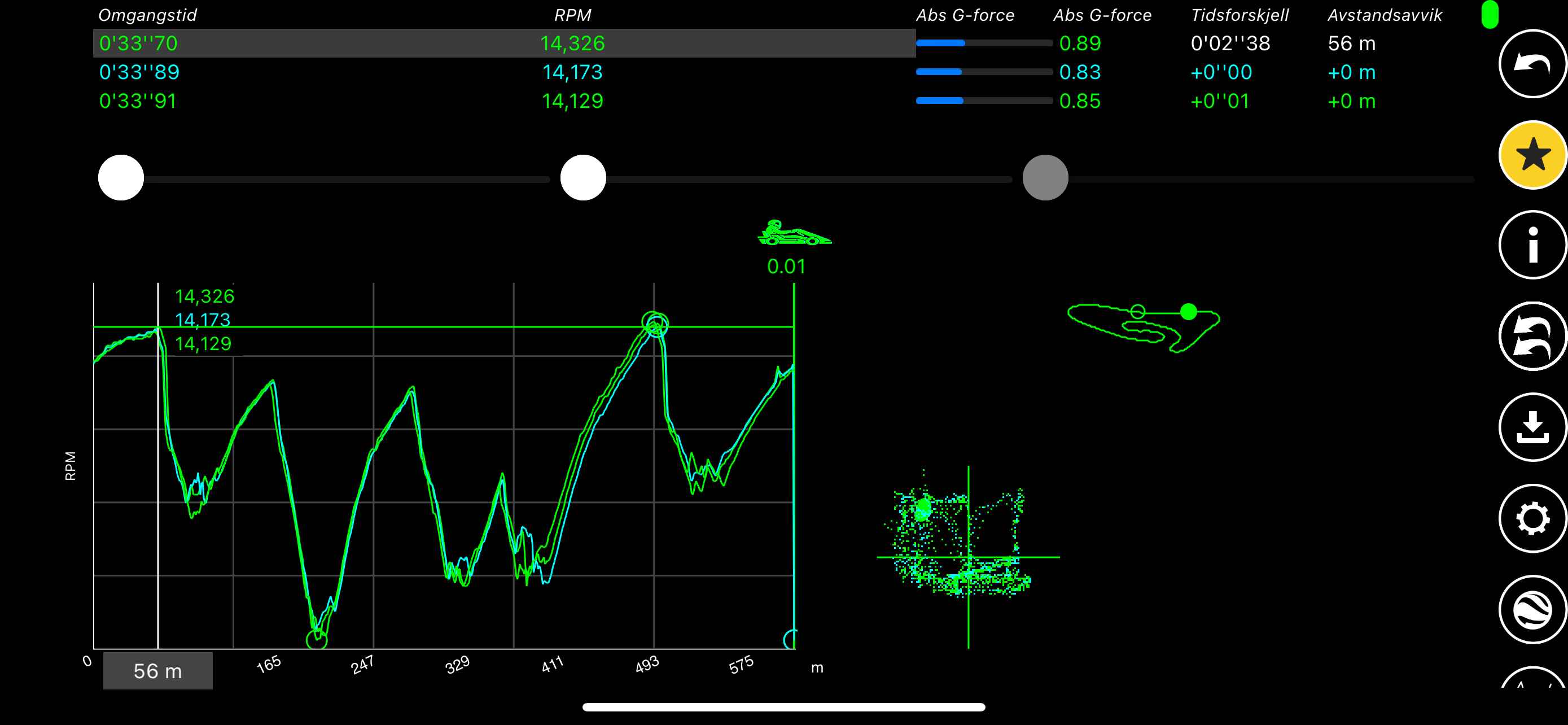The width and height of the screenshot is (1568, 725).
Task: Select lap row 0'33''91
Action: pyautogui.click(x=504, y=101)
